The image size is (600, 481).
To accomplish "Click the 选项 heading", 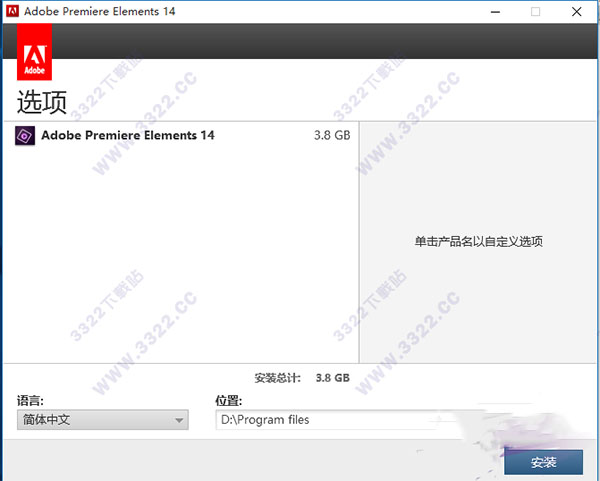I will [42, 102].
